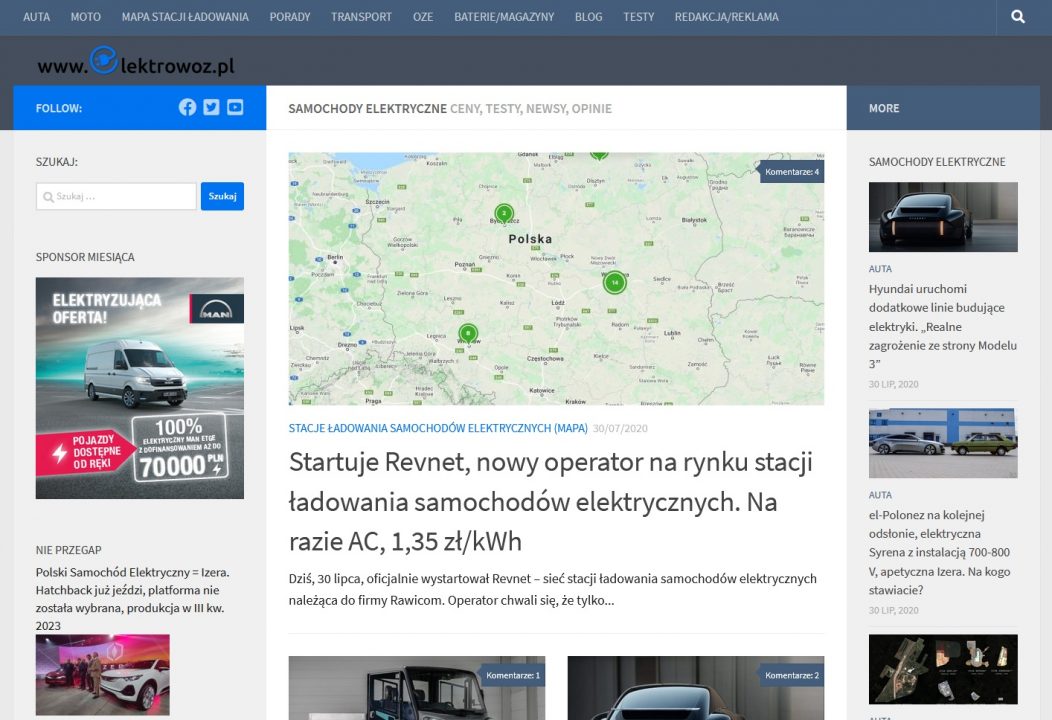This screenshot has height=720, width=1052.
Task: Click the article date 30/07/2020
Action: pyautogui.click(x=620, y=428)
